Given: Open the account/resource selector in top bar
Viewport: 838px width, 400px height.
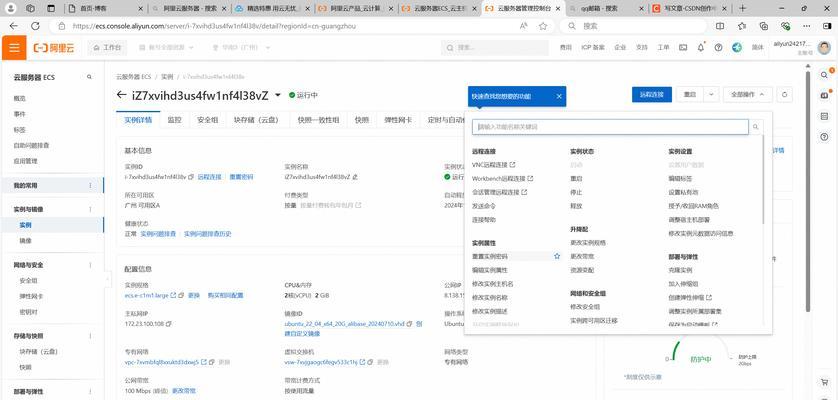Looking at the screenshot, I should click(166, 48).
